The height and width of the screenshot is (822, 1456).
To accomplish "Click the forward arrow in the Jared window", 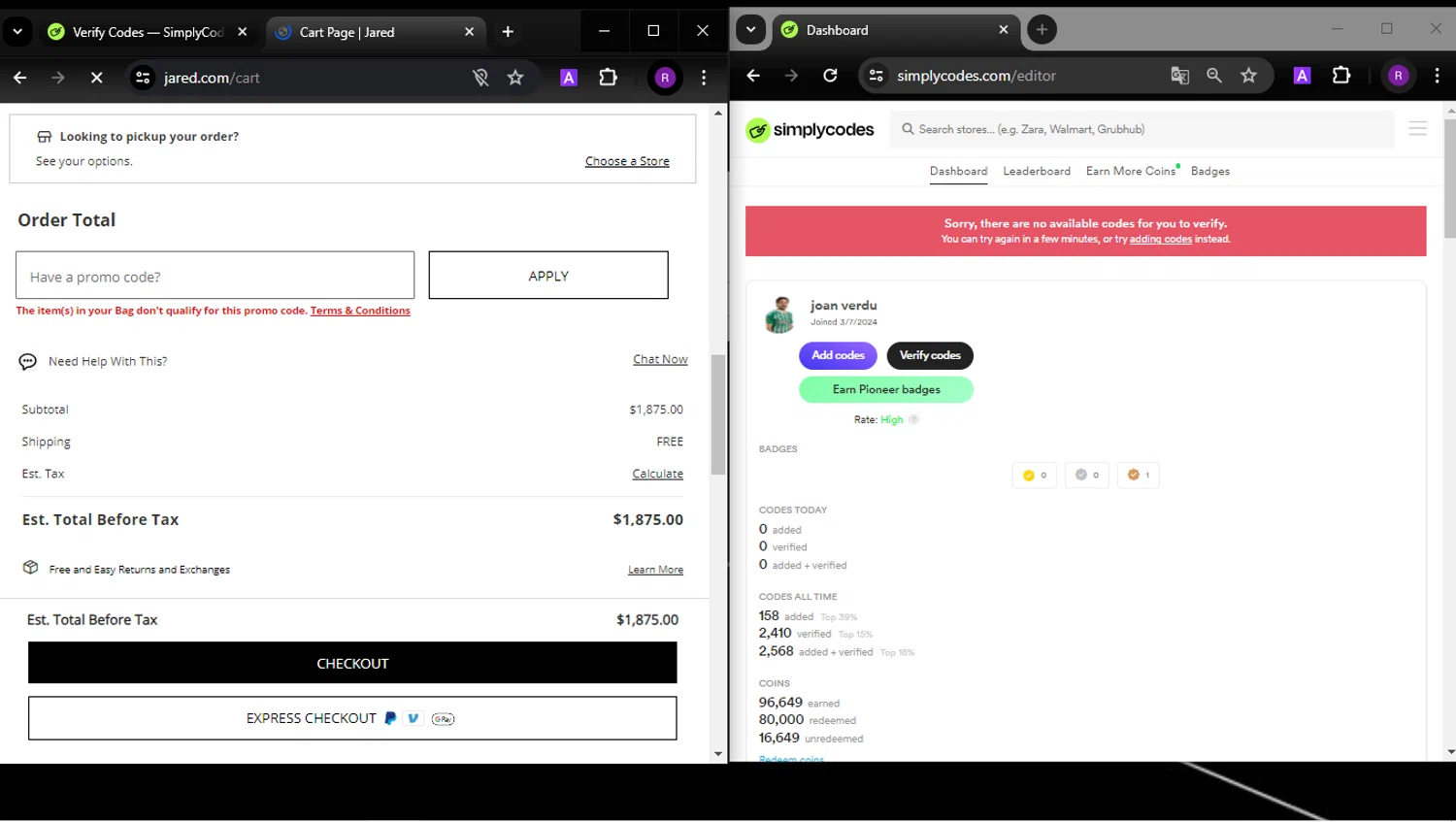I will tap(58, 78).
